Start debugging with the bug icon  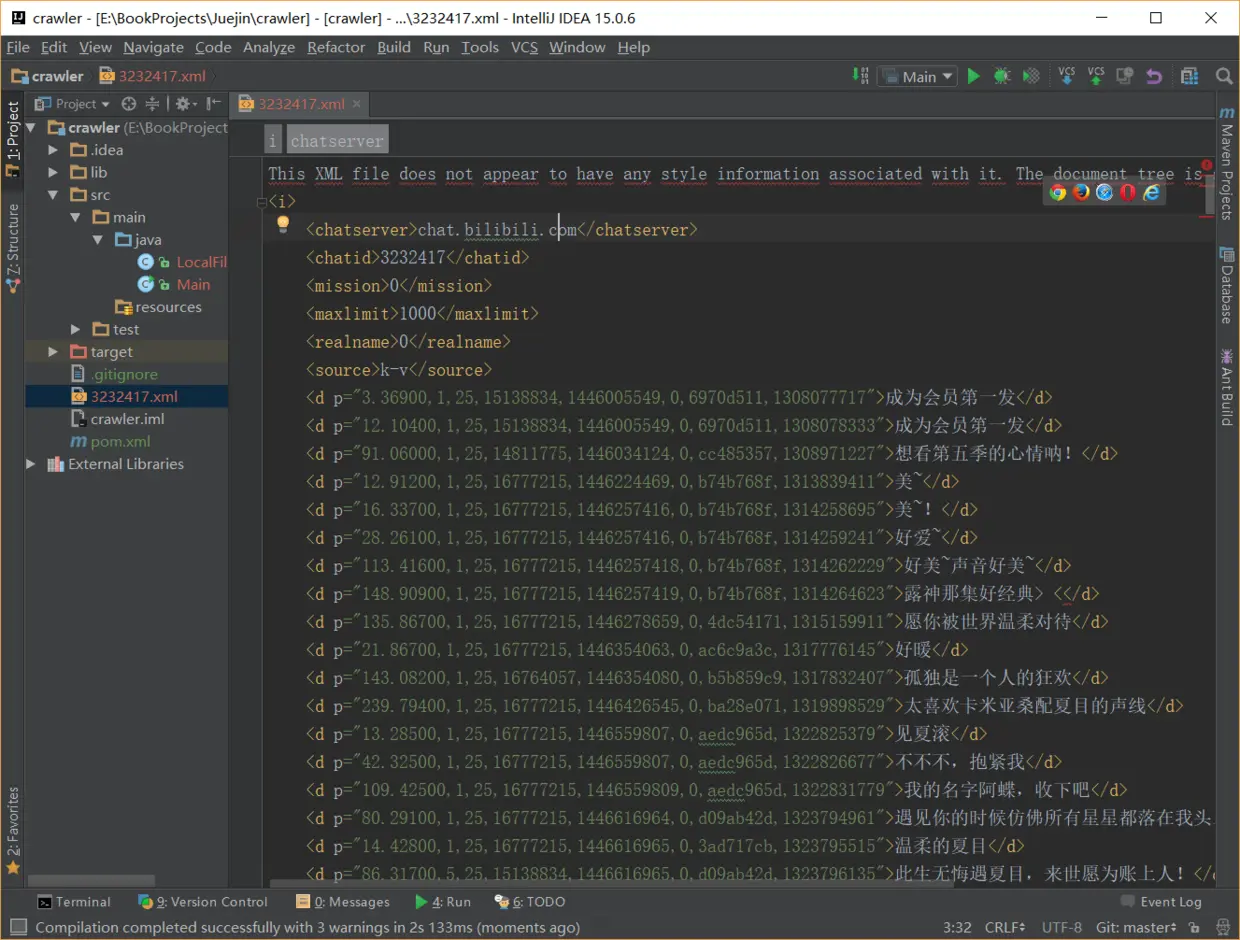(1002, 76)
